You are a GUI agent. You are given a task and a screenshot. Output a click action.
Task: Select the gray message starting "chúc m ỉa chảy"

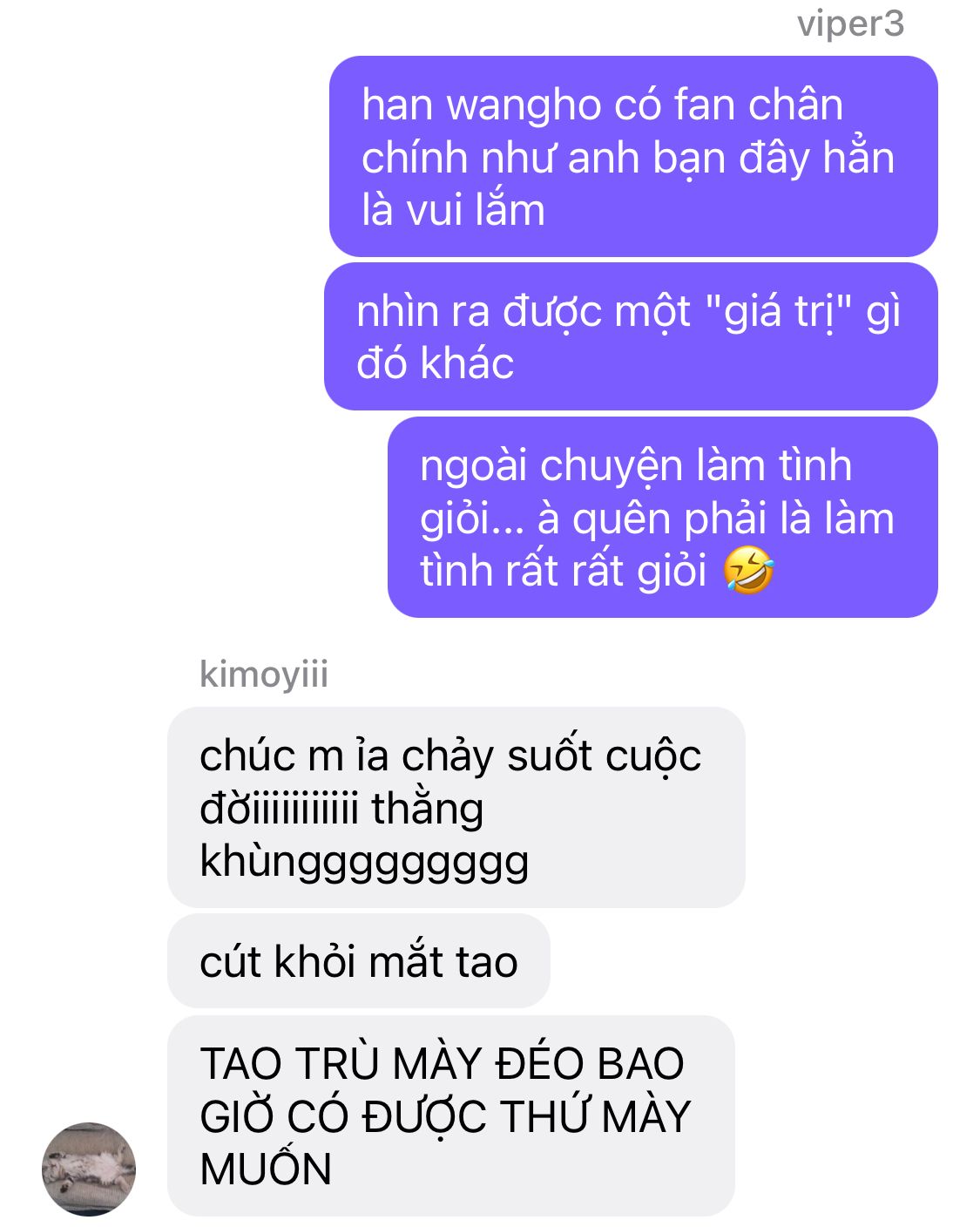point(456,807)
